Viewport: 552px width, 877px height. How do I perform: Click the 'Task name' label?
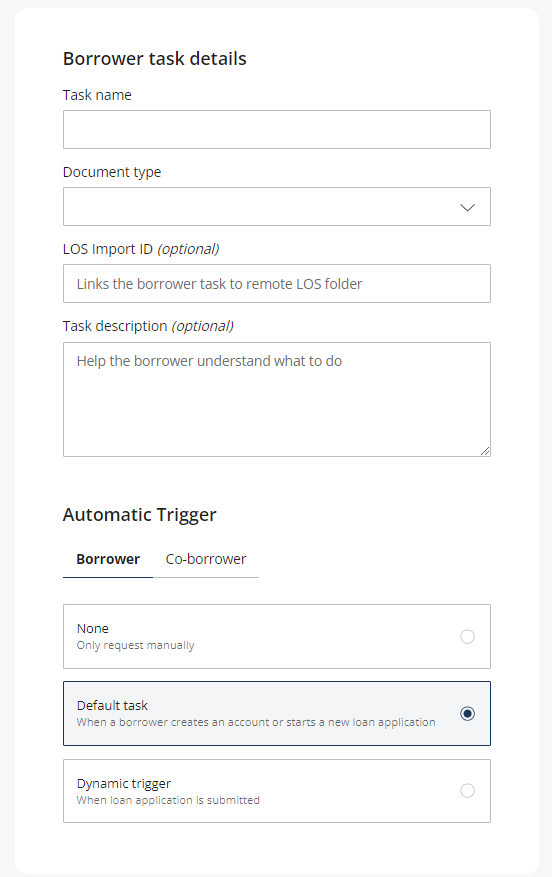pyautogui.click(x=97, y=95)
